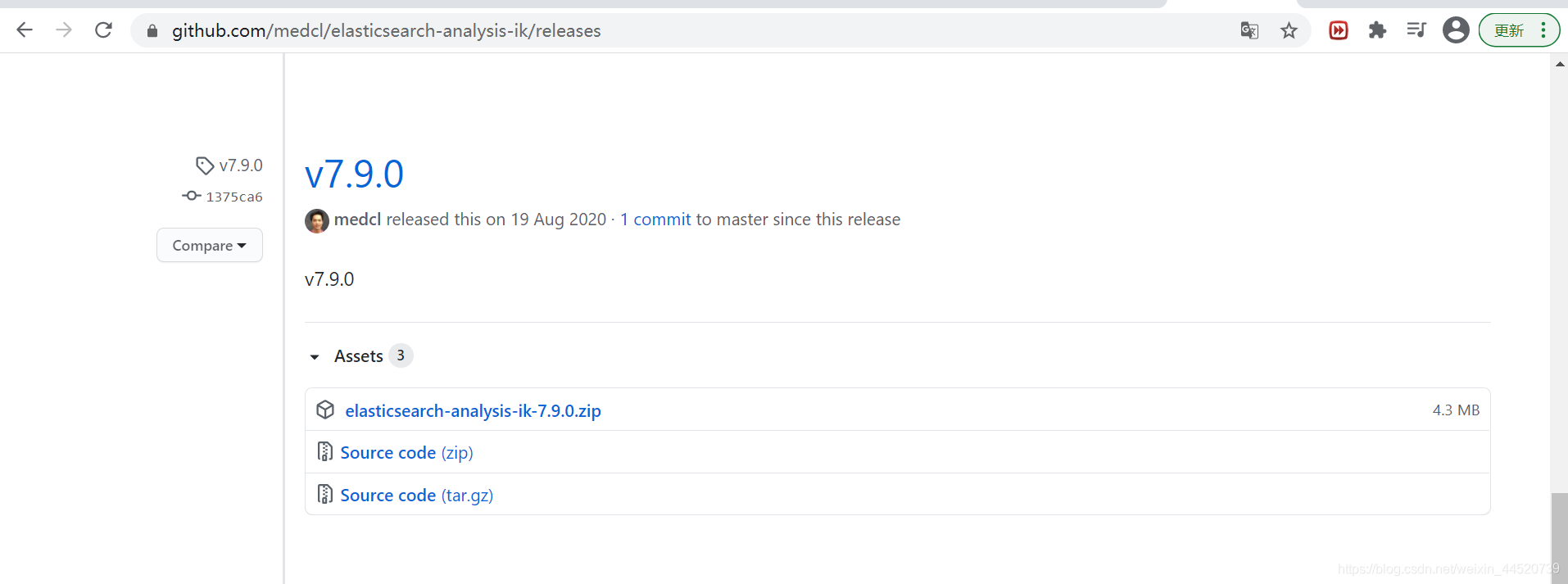Open medcl's user profile link
Screen dimensions: 1568x584
click(358, 220)
